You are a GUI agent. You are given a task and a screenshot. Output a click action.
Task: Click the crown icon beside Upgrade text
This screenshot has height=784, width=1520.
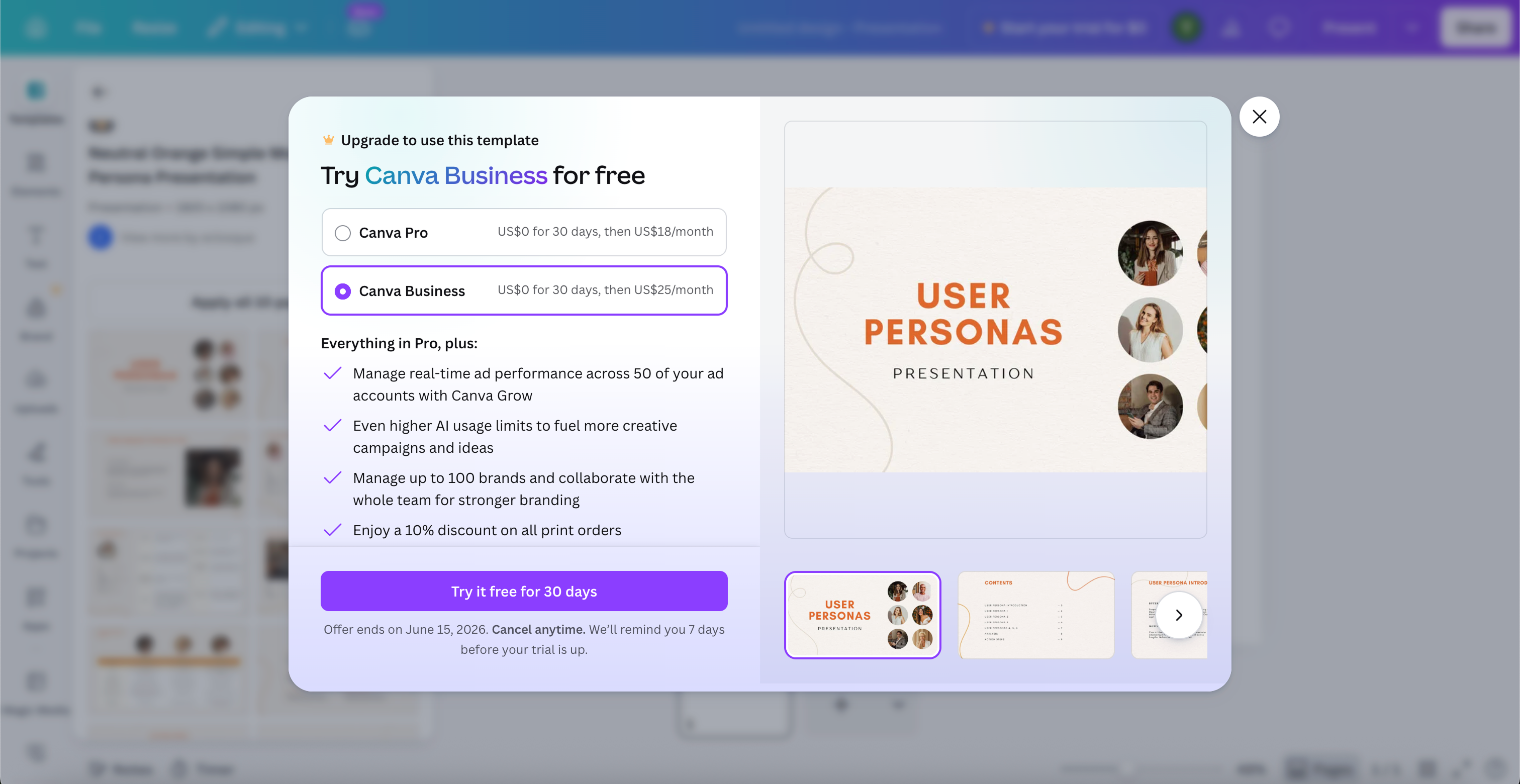tap(329, 140)
